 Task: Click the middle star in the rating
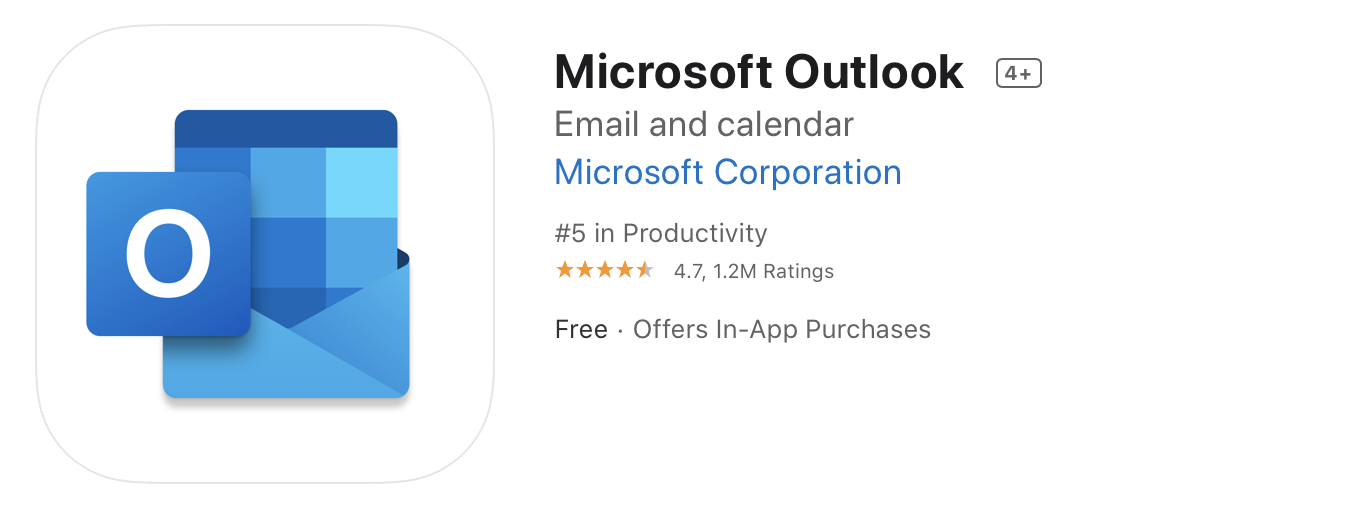[605, 270]
